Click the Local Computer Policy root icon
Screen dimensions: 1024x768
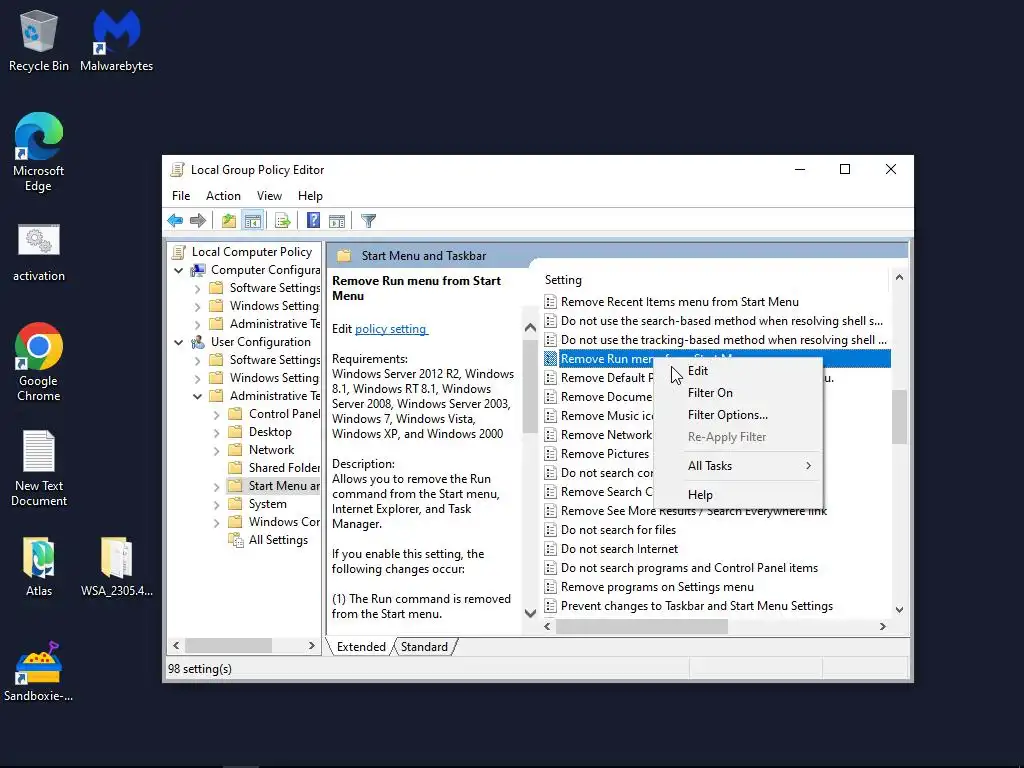[x=178, y=251]
